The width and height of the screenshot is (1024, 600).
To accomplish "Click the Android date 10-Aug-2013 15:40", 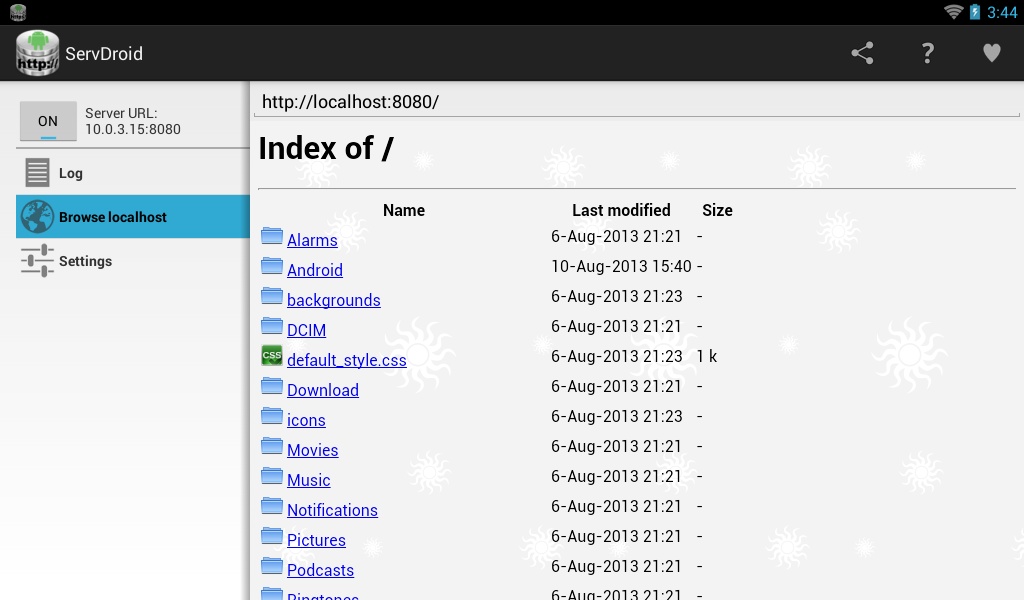I will 621,266.
